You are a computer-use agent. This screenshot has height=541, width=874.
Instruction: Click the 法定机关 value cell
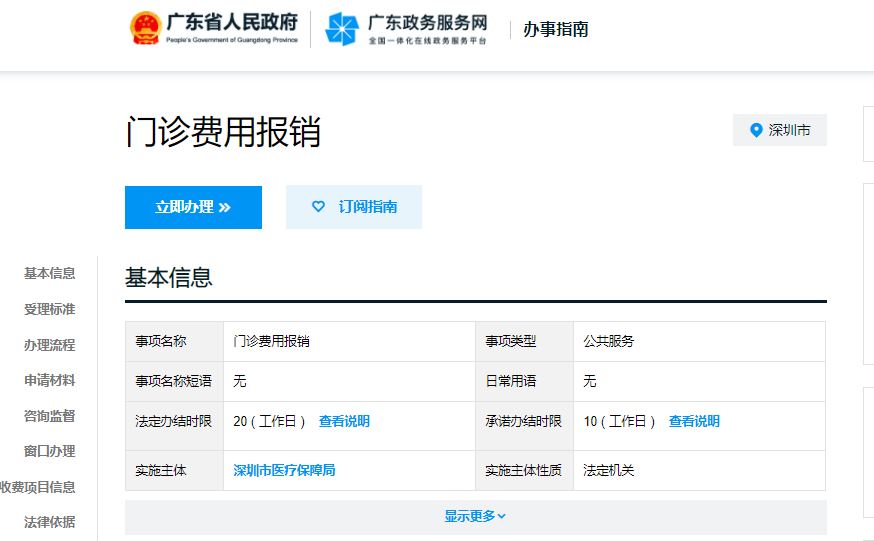pyautogui.click(x=700, y=470)
